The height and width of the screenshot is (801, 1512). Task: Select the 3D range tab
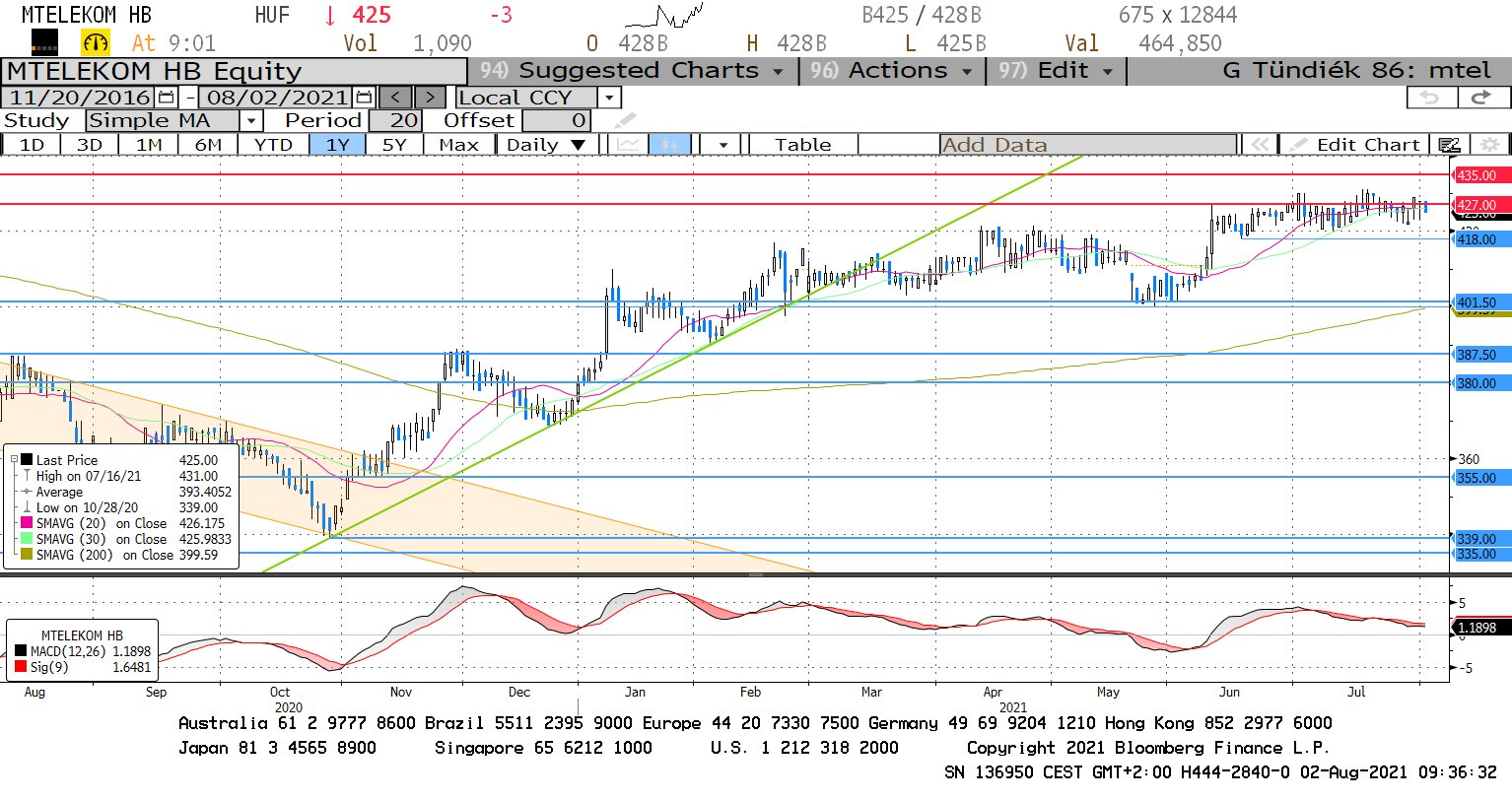pyautogui.click(x=90, y=144)
